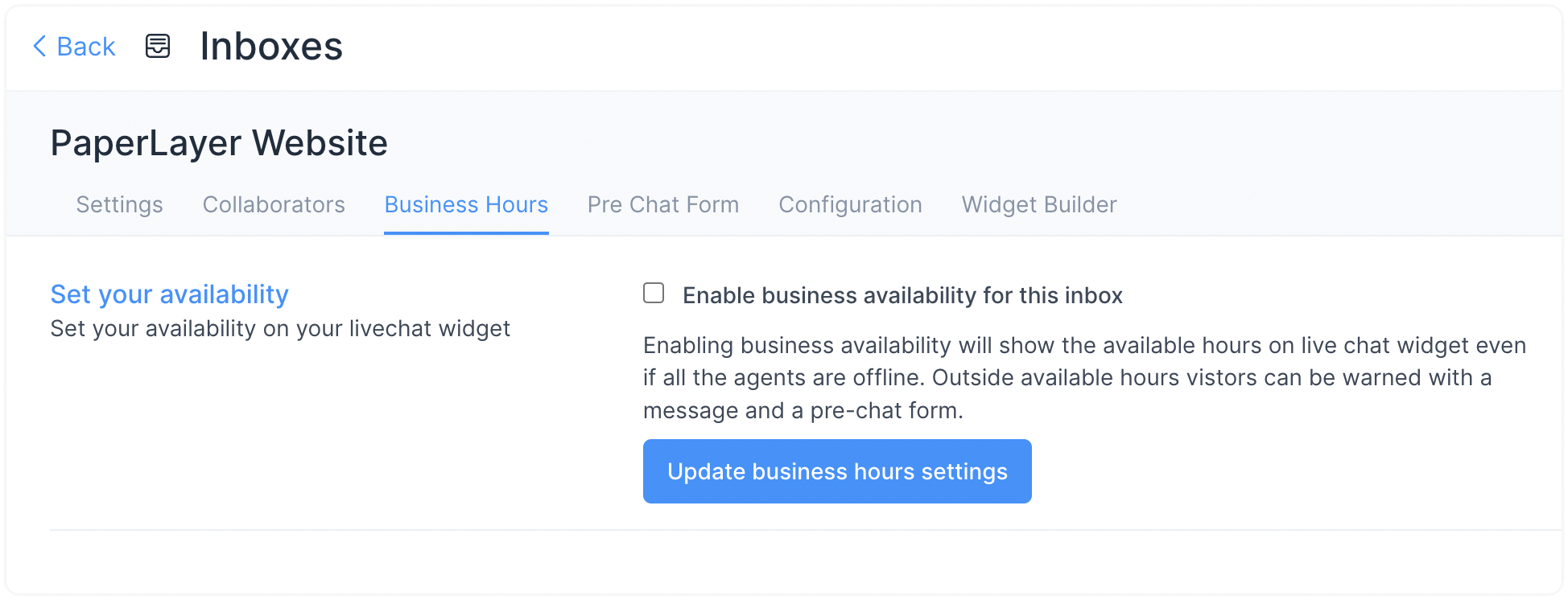Open the Pre Chat Form tab
The image size is (1568, 600).
[663, 205]
